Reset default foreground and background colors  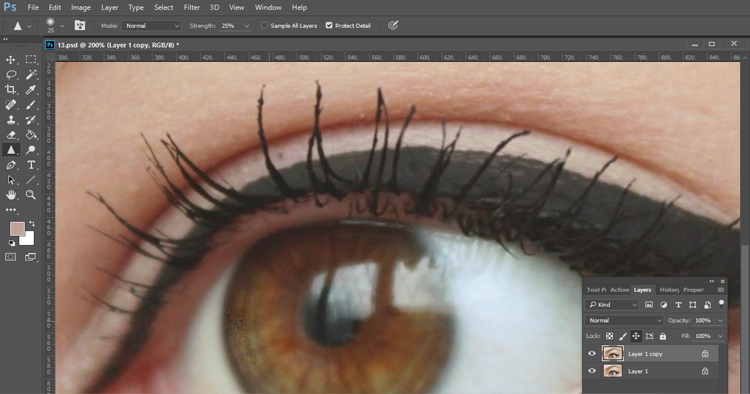coord(12,243)
